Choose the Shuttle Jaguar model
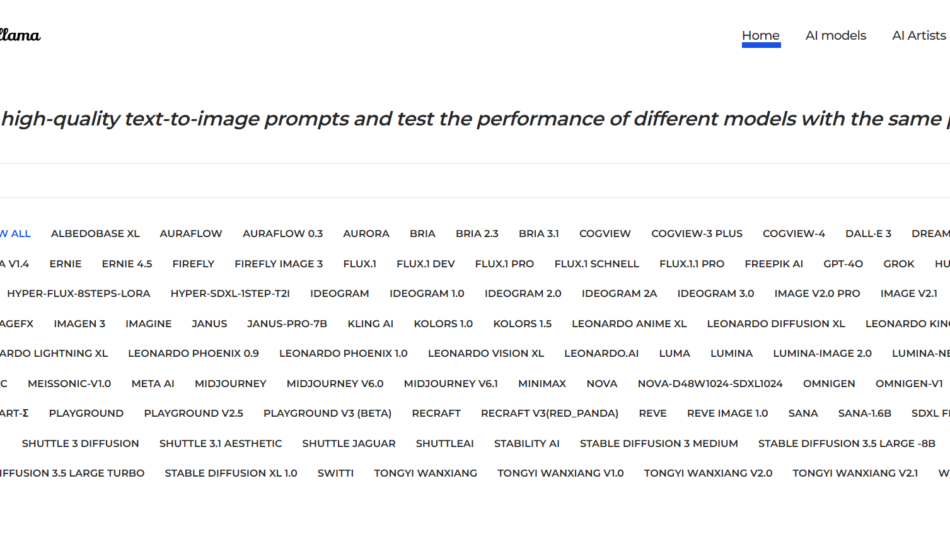Screen dimensions: 950x534 (348, 444)
